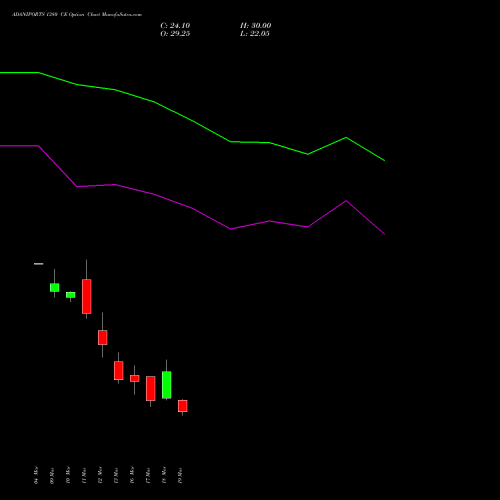Select the tall red candle on 11 Mar
The height and width of the screenshot is (500, 500).
87,296
